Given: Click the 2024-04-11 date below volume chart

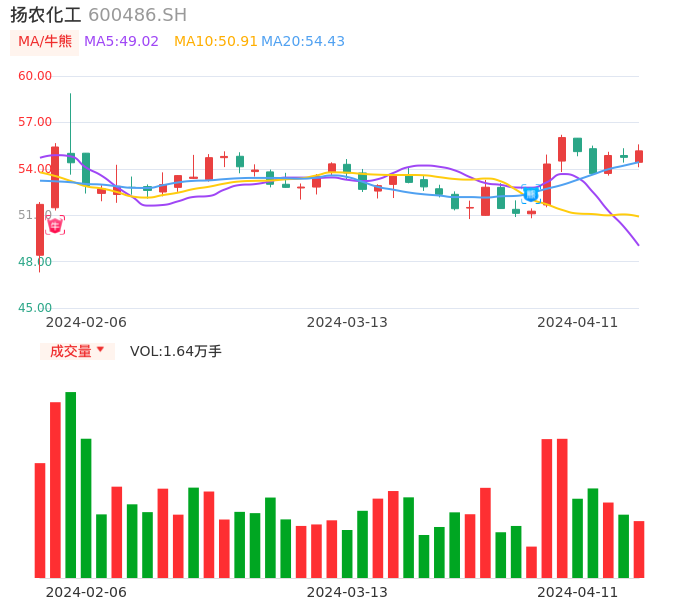Looking at the screenshot, I should (578, 592).
